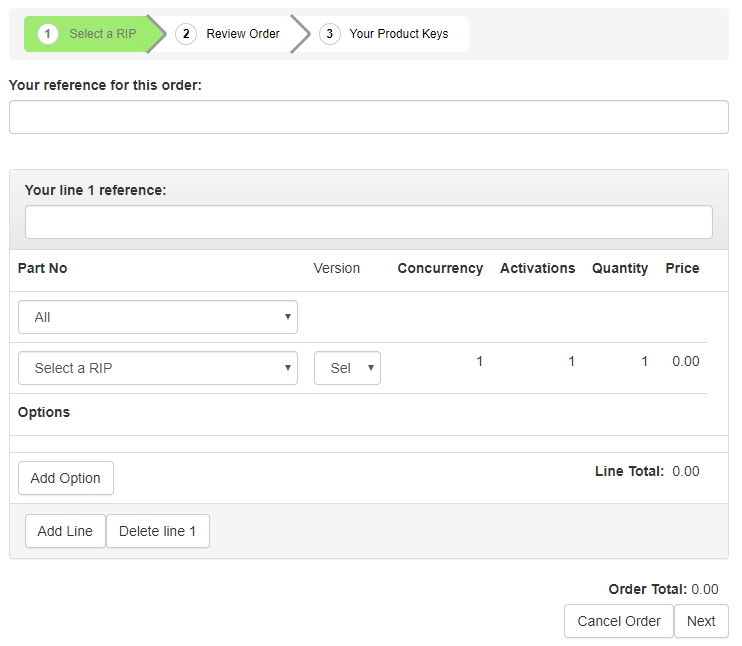Click the Activations value of 1
This screenshot has height=646, width=742.
click(571, 361)
